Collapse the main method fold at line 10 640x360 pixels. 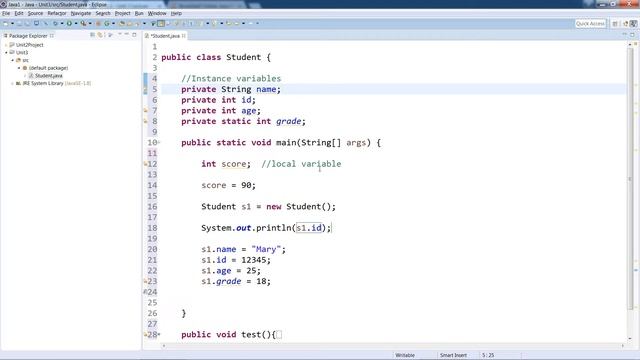159,142
